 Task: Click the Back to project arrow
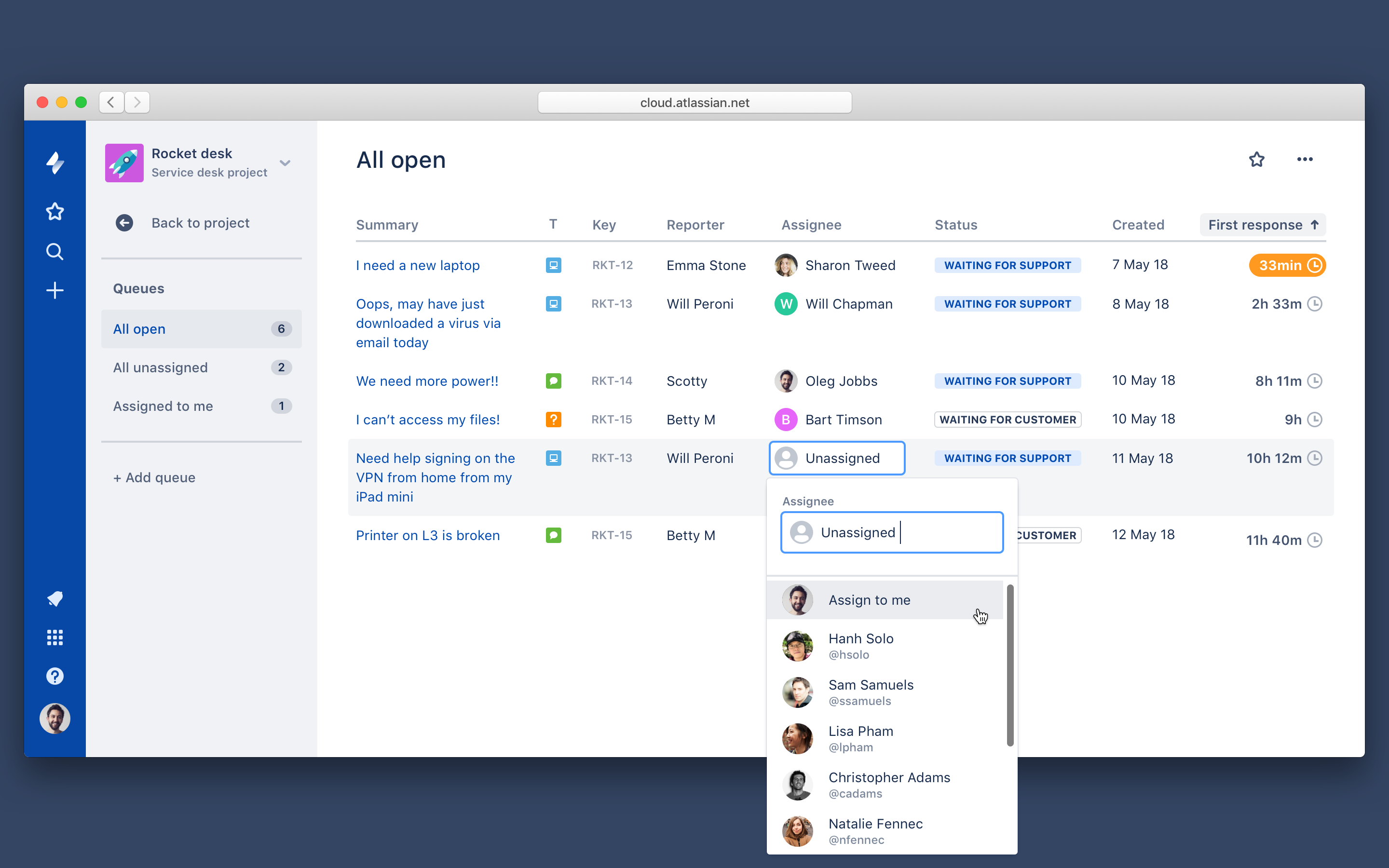click(124, 223)
